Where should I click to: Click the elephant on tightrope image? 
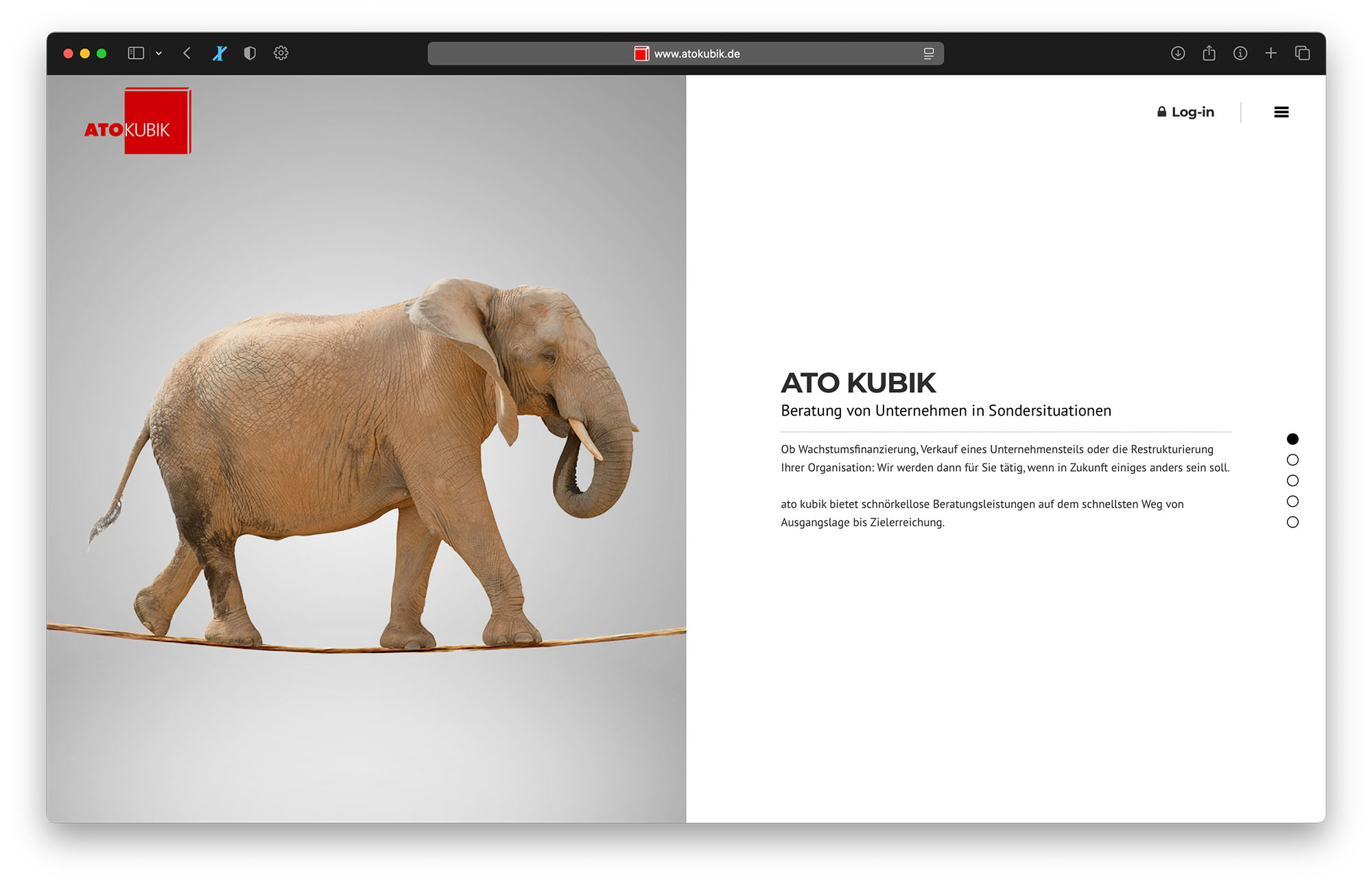pos(366,449)
